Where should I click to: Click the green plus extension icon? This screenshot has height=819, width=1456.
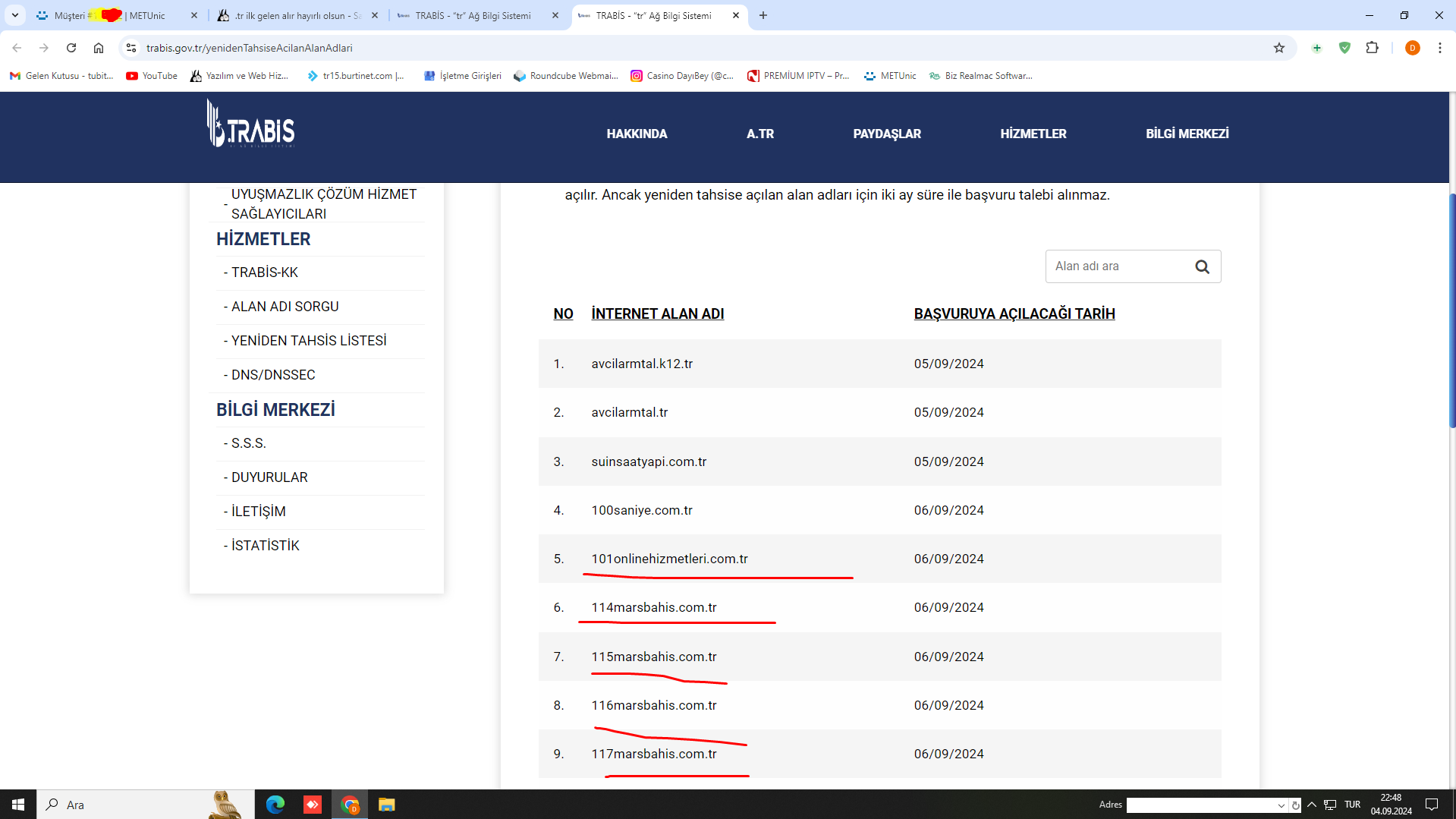1317,48
